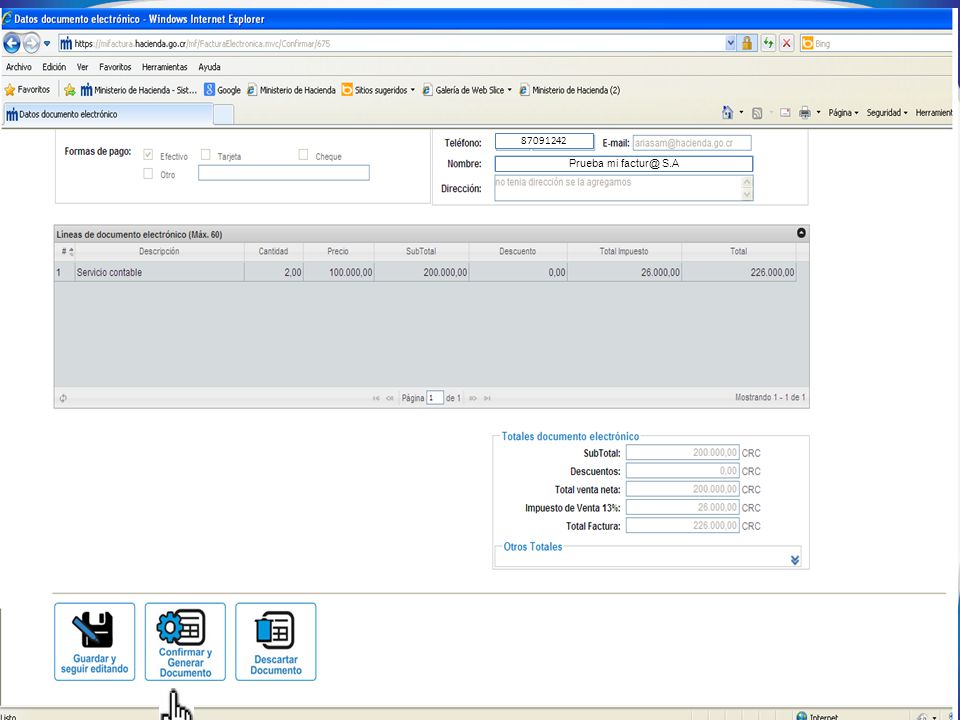Click the Favoritos star button in favorites bar
This screenshot has height=720, width=960.
coord(27,90)
